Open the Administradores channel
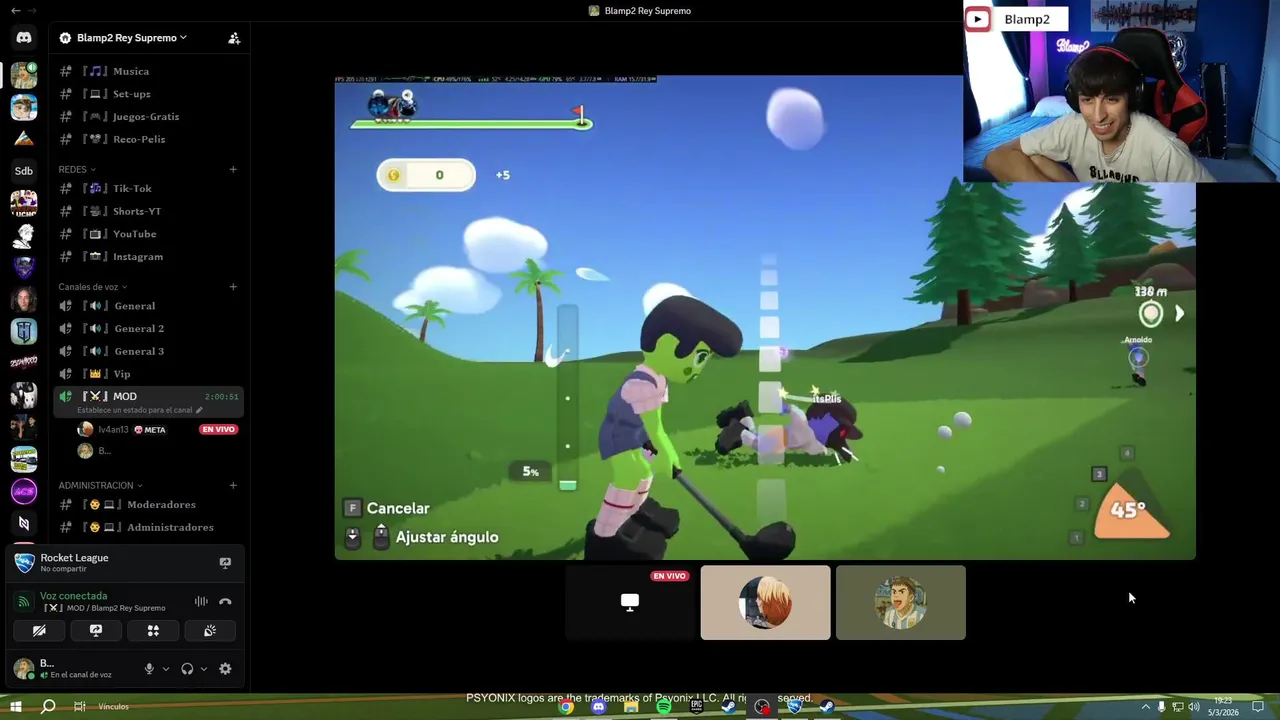 tap(149, 528)
